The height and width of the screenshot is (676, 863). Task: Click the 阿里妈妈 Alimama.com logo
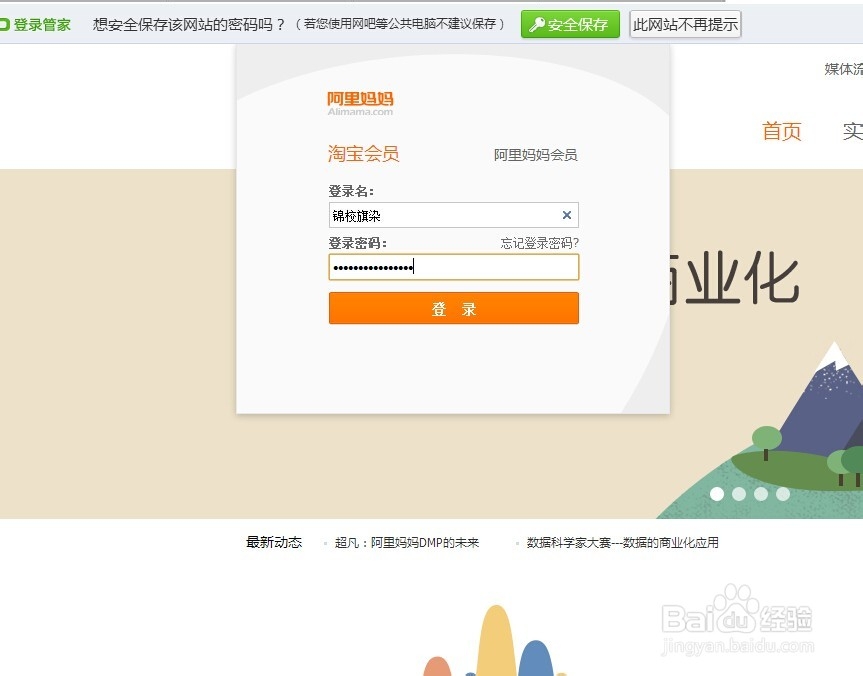pos(361,103)
